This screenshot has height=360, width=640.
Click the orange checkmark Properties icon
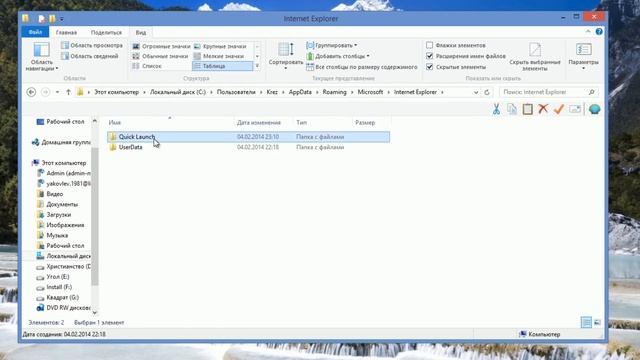pyautogui.click(x=559, y=109)
